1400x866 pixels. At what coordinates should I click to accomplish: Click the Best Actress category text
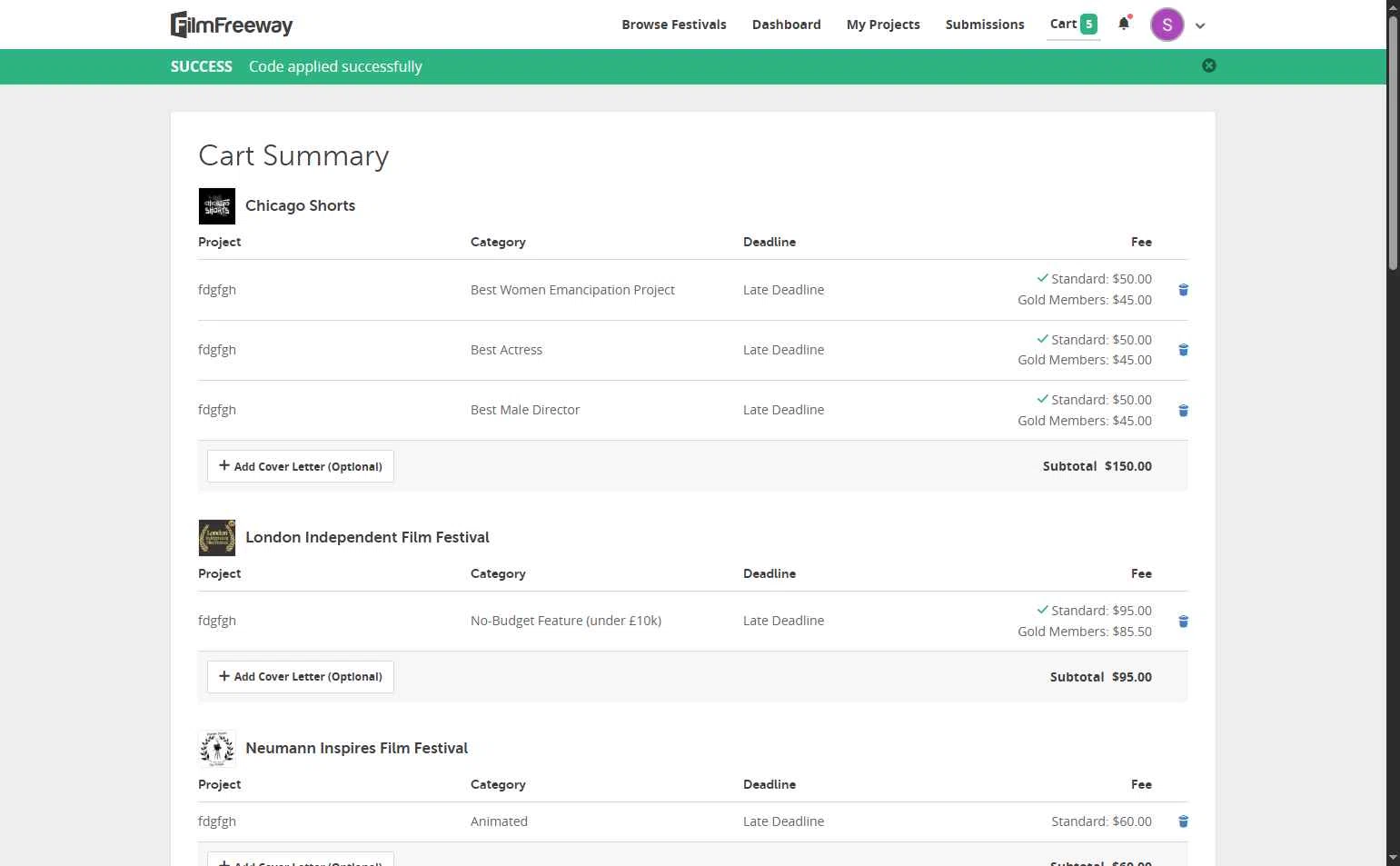[x=506, y=350]
